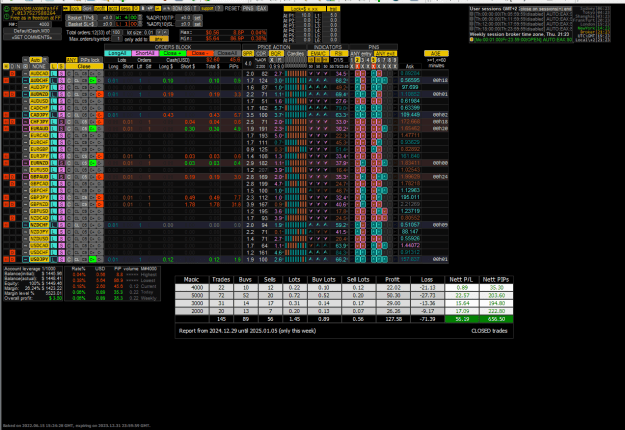Click the pink S short icon for AUDCAD
This screenshot has height=430, width=625.
61,74
